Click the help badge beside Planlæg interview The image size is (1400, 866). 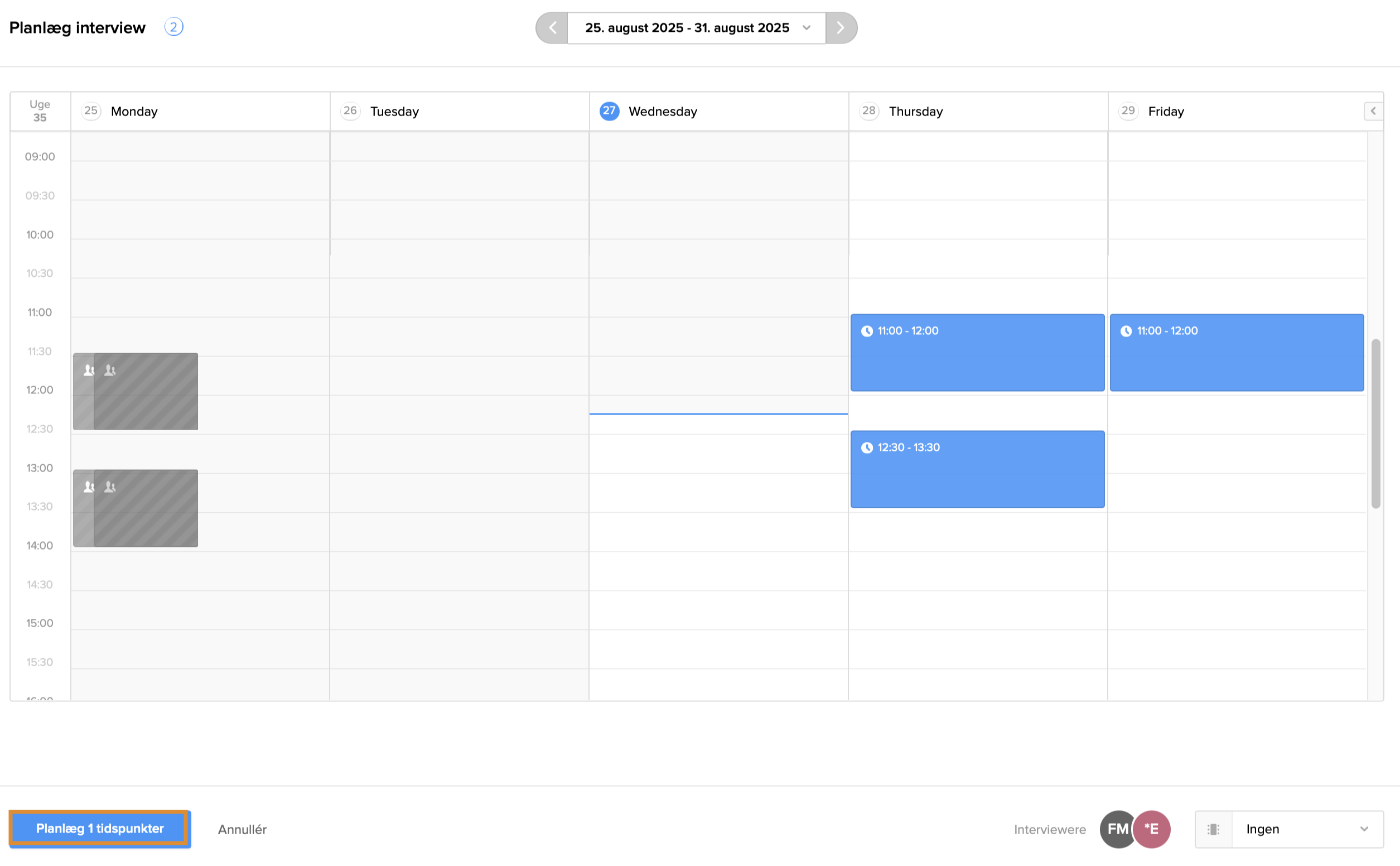coord(173,27)
